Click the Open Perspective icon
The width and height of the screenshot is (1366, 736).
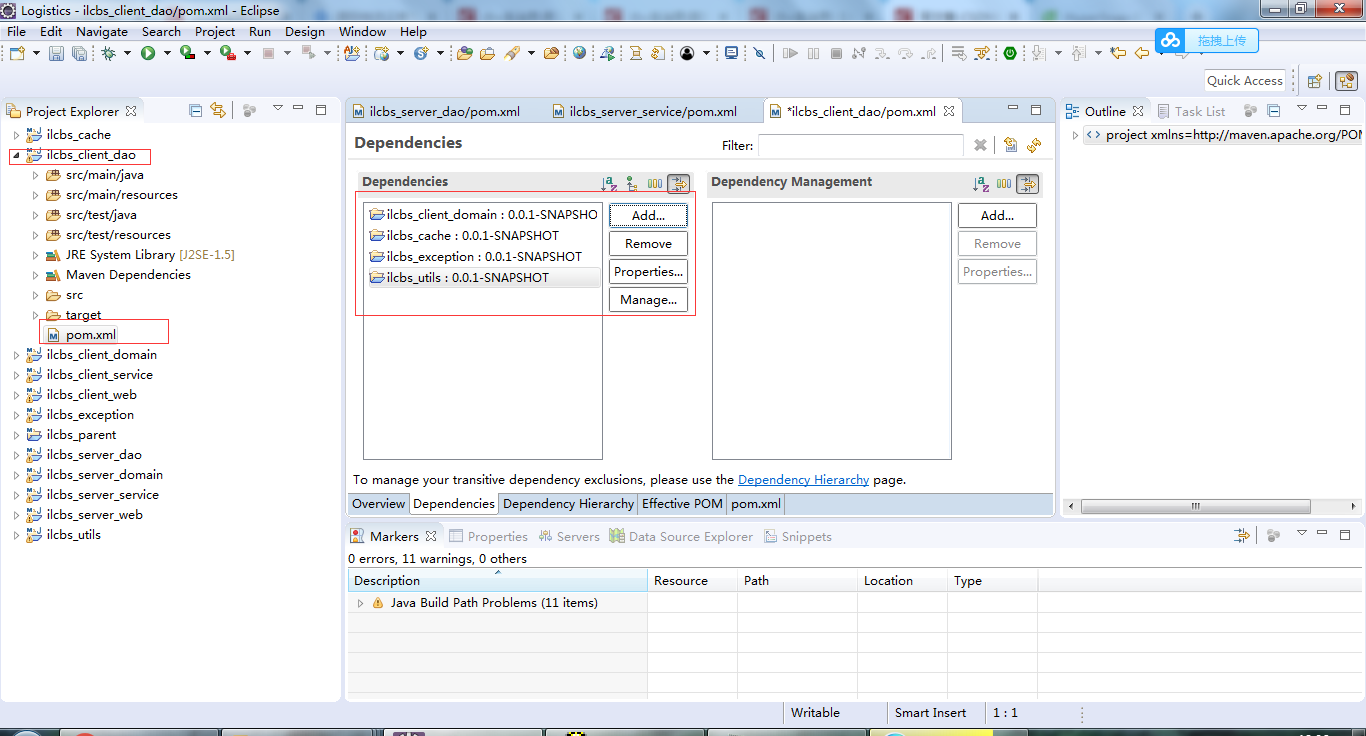(1316, 81)
